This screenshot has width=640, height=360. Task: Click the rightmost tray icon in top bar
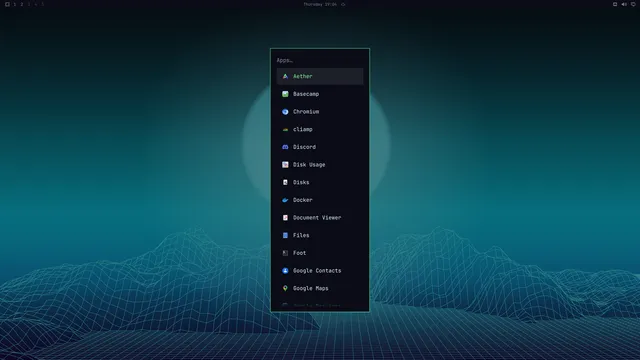pos(633,4)
